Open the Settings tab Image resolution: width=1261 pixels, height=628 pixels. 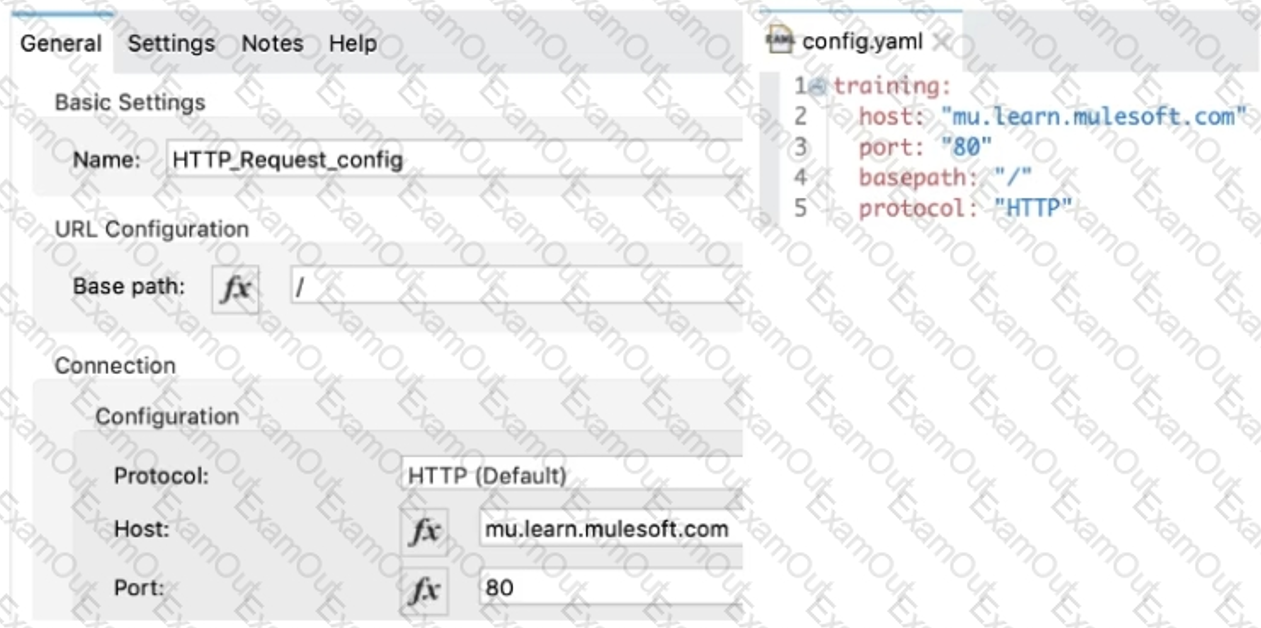point(171,44)
